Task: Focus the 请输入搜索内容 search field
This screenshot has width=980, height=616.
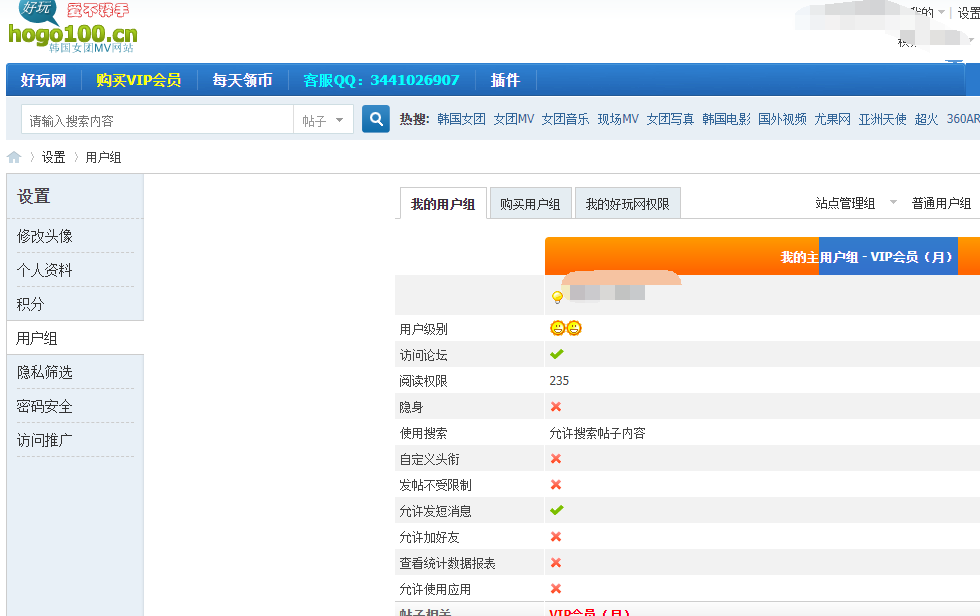Action: (x=158, y=119)
